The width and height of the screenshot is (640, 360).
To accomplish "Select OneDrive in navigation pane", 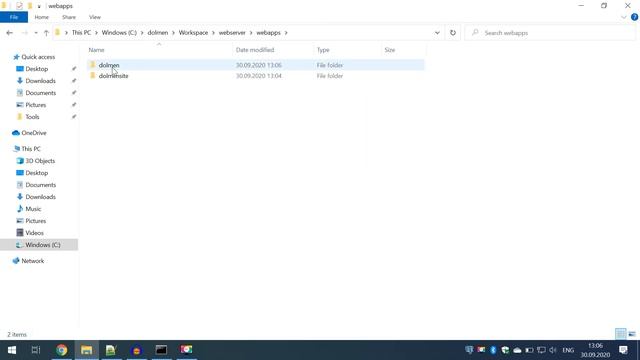I will [34, 133].
